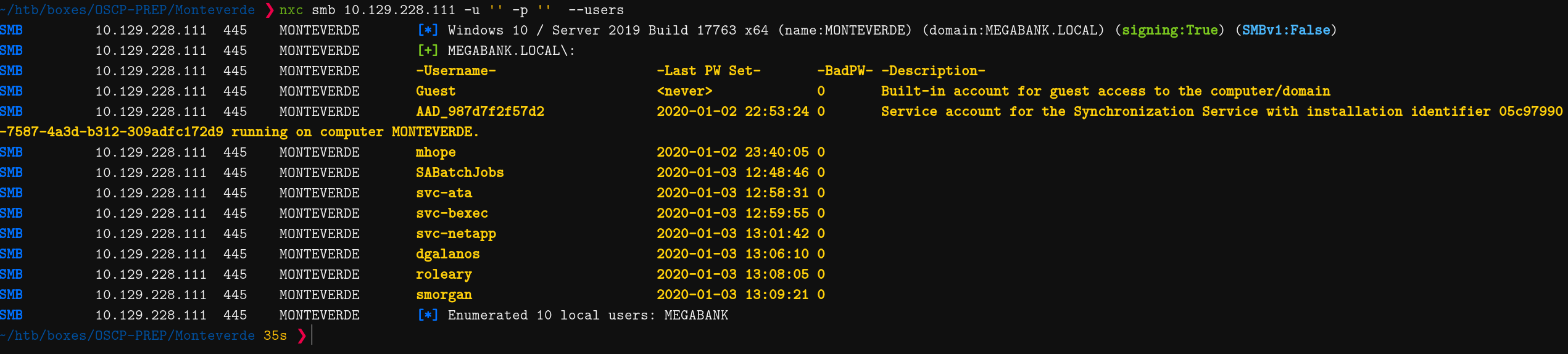This screenshot has height=354, width=1568.
Task: Click the svc-ata username
Action: point(444,193)
